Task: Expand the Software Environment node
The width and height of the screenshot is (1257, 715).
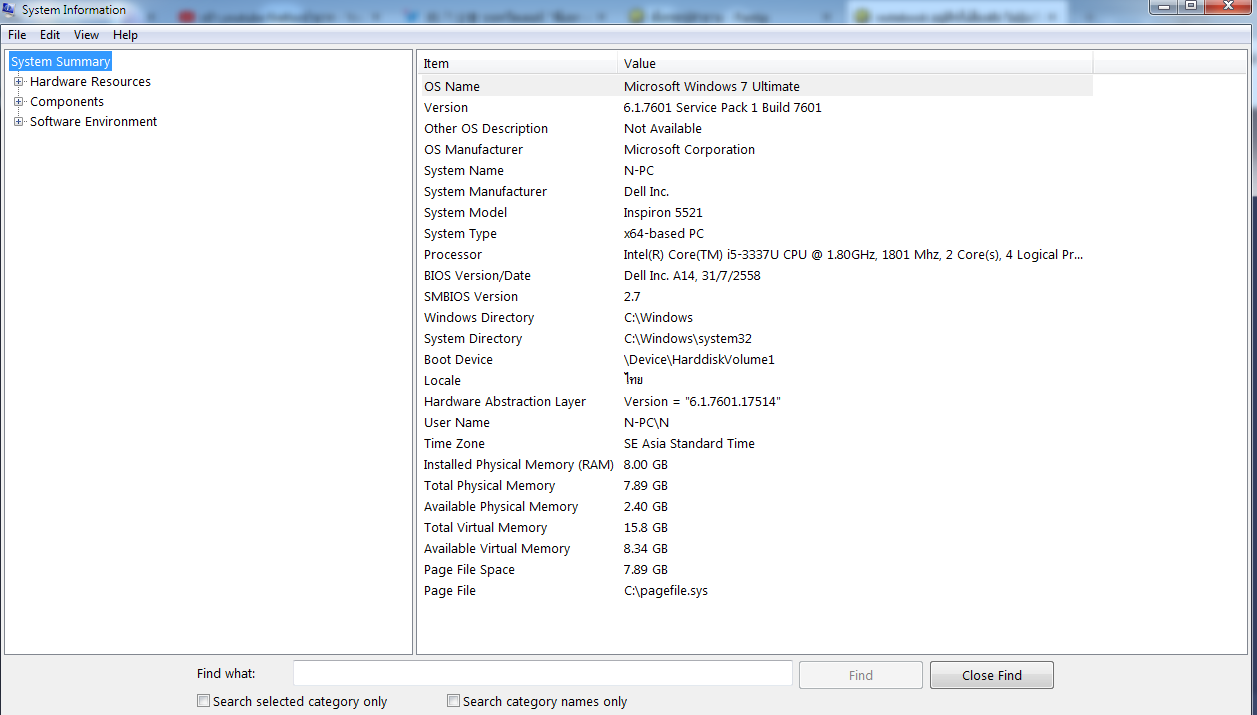Action: [x=19, y=122]
